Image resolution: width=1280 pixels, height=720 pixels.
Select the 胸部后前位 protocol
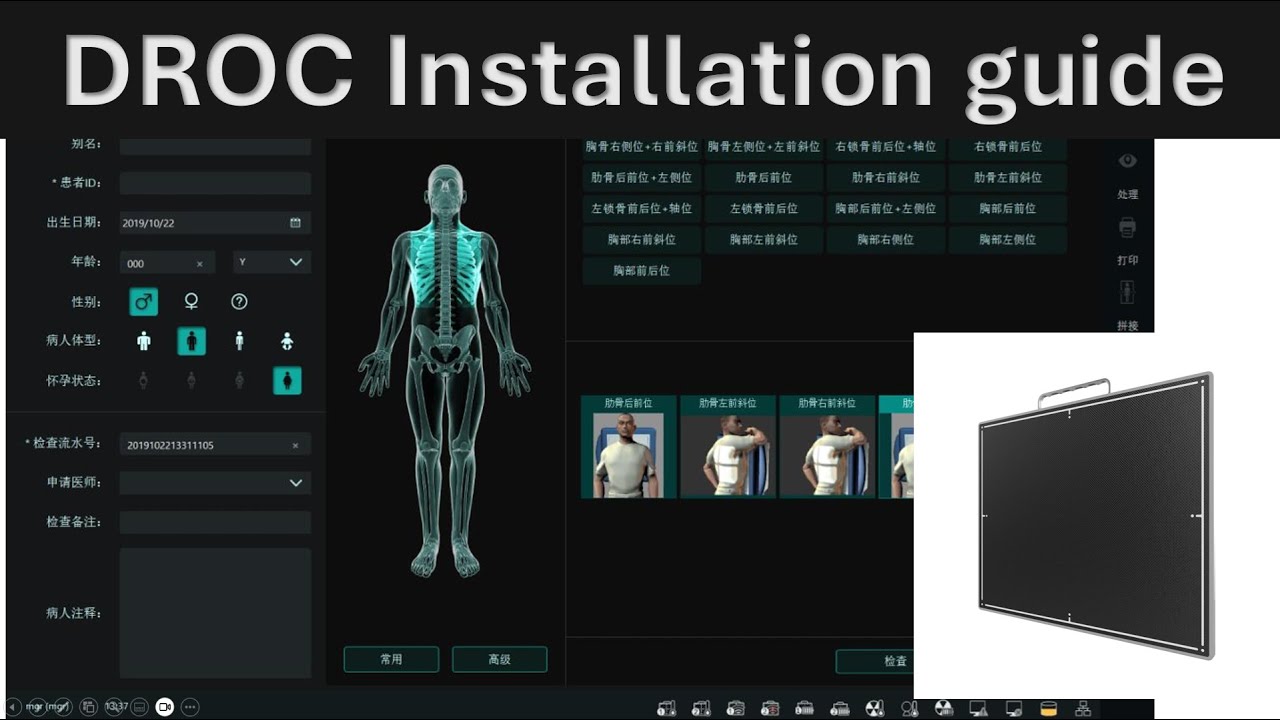pyautogui.click(x=1008, y=208)
